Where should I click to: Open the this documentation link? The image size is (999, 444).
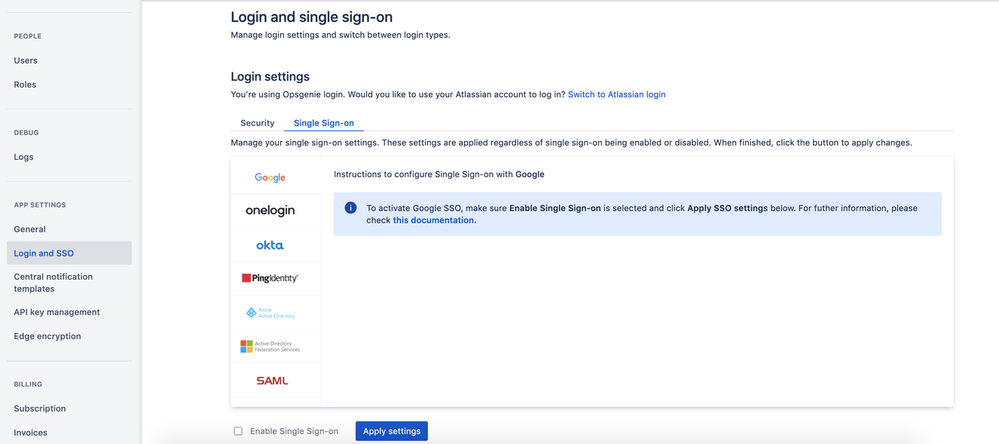(x=433, y=220)
